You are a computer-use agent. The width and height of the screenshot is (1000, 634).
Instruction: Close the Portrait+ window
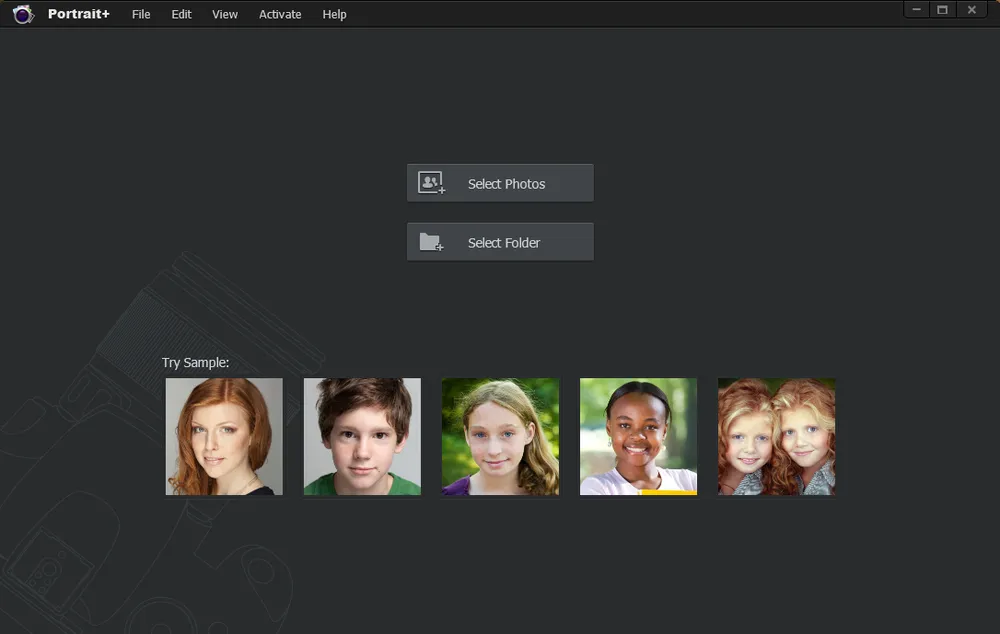pos(971,10)
